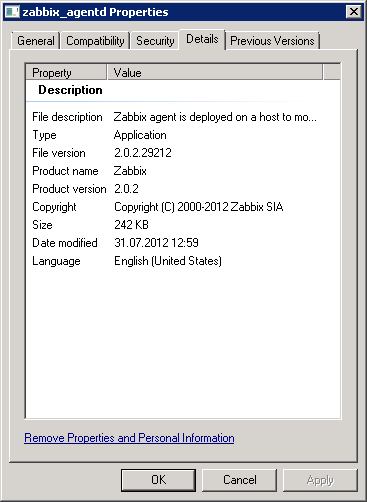Click the Language row value
Screen dimensions: 367x502
pos(168,261)
